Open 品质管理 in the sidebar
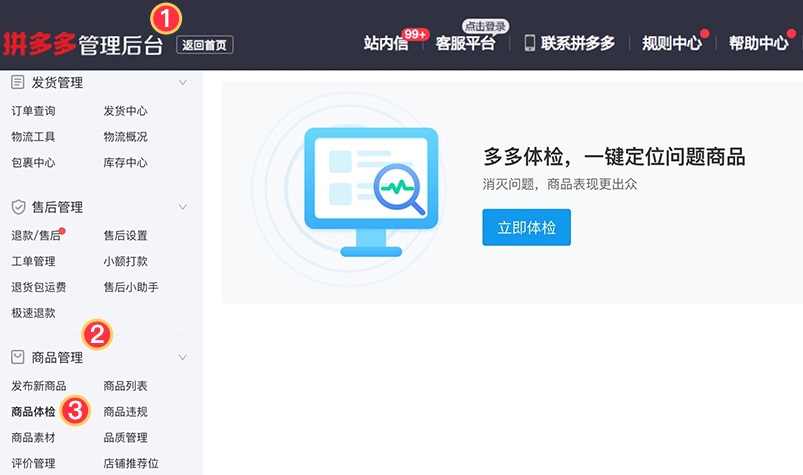This screenshot has height=475, width=803. click(125, 438)
